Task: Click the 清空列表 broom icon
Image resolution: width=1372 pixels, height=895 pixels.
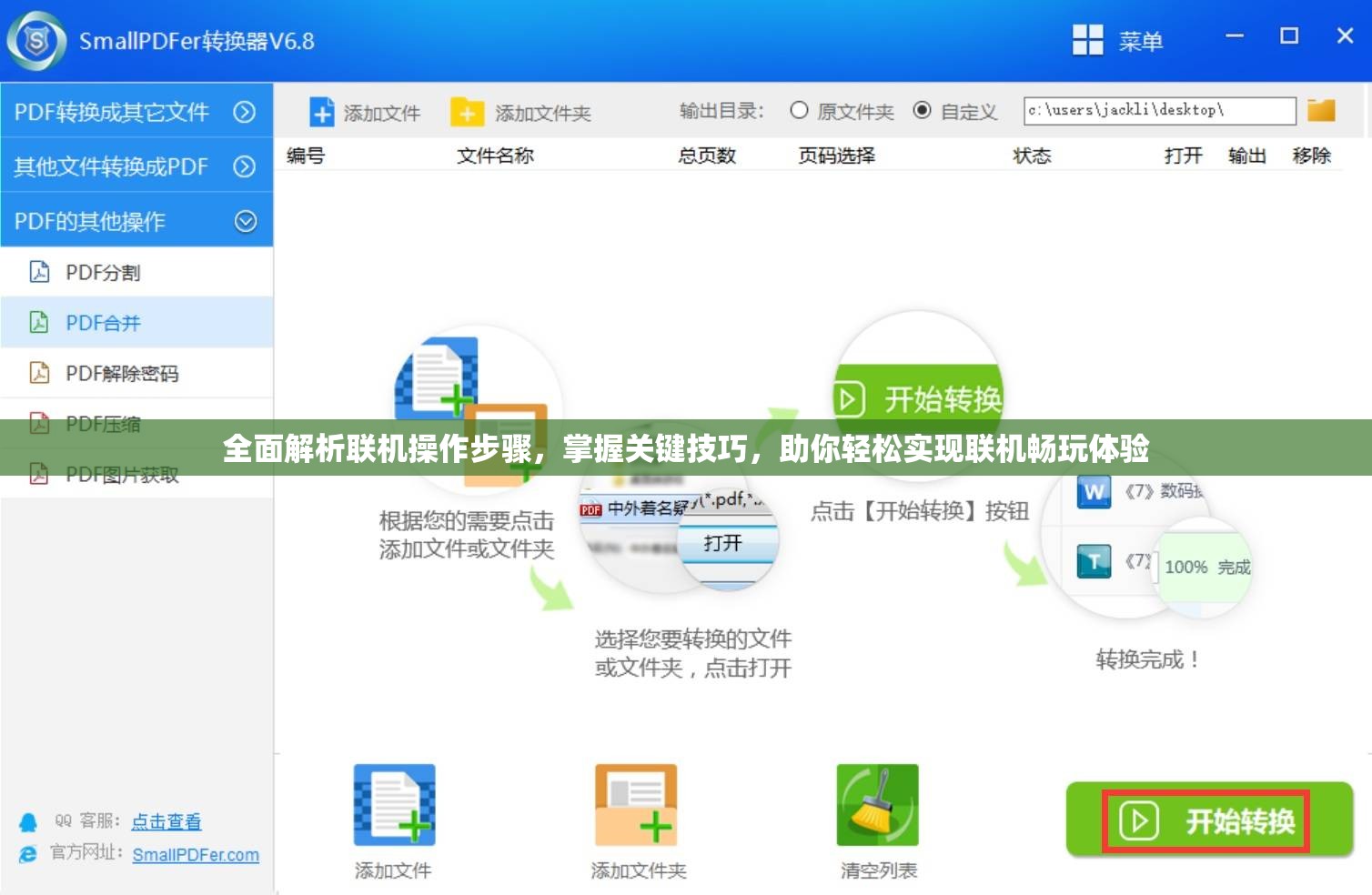Action: 876,804
